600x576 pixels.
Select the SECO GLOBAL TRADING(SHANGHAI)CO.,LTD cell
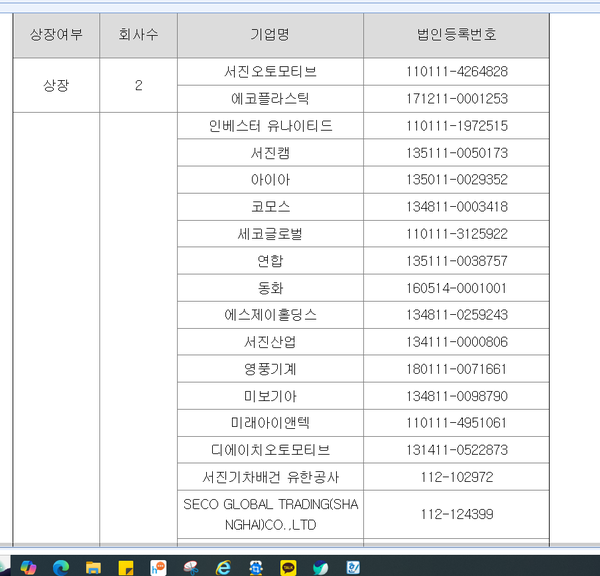(270, 514)
